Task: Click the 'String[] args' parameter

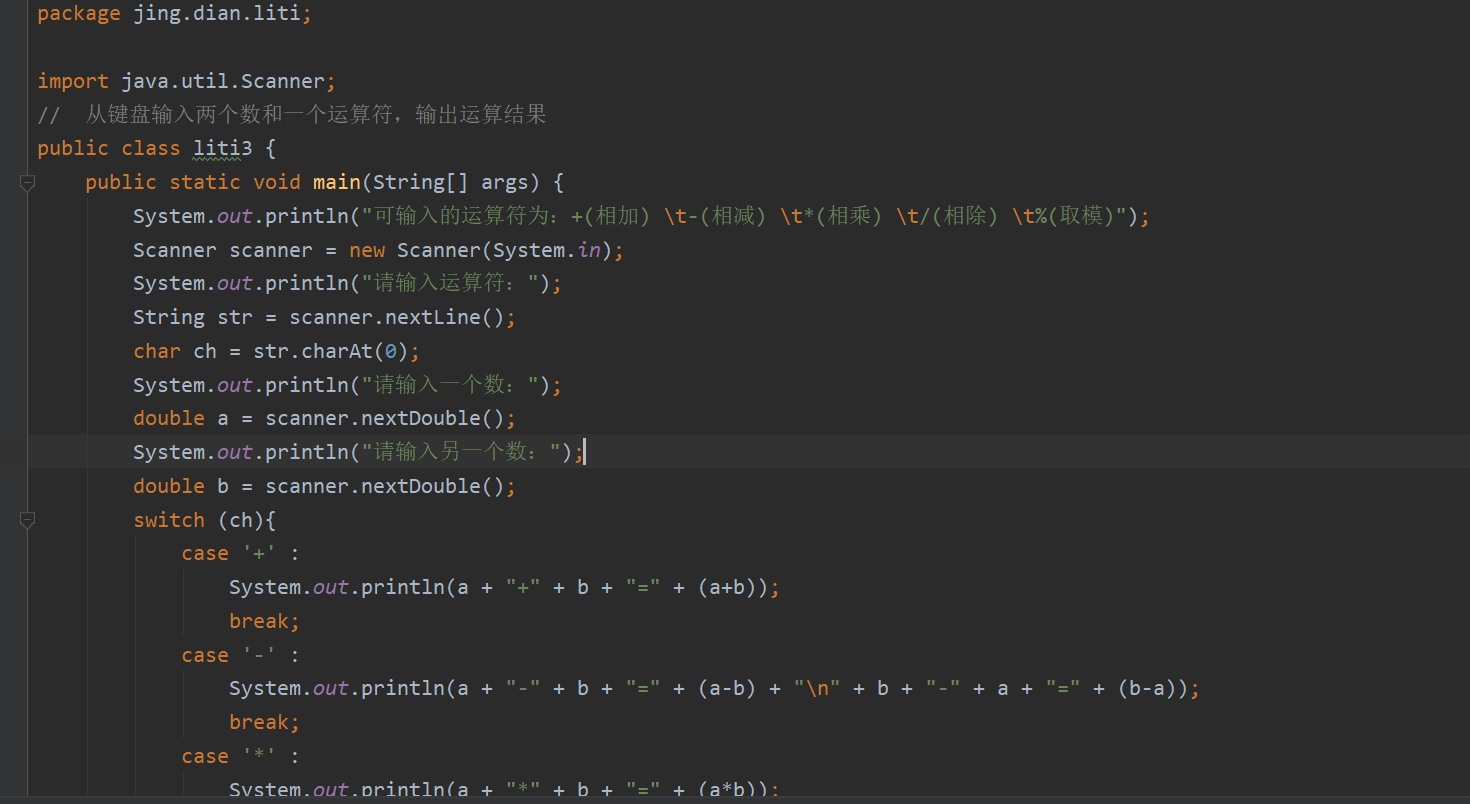Action: click(450, 182)
